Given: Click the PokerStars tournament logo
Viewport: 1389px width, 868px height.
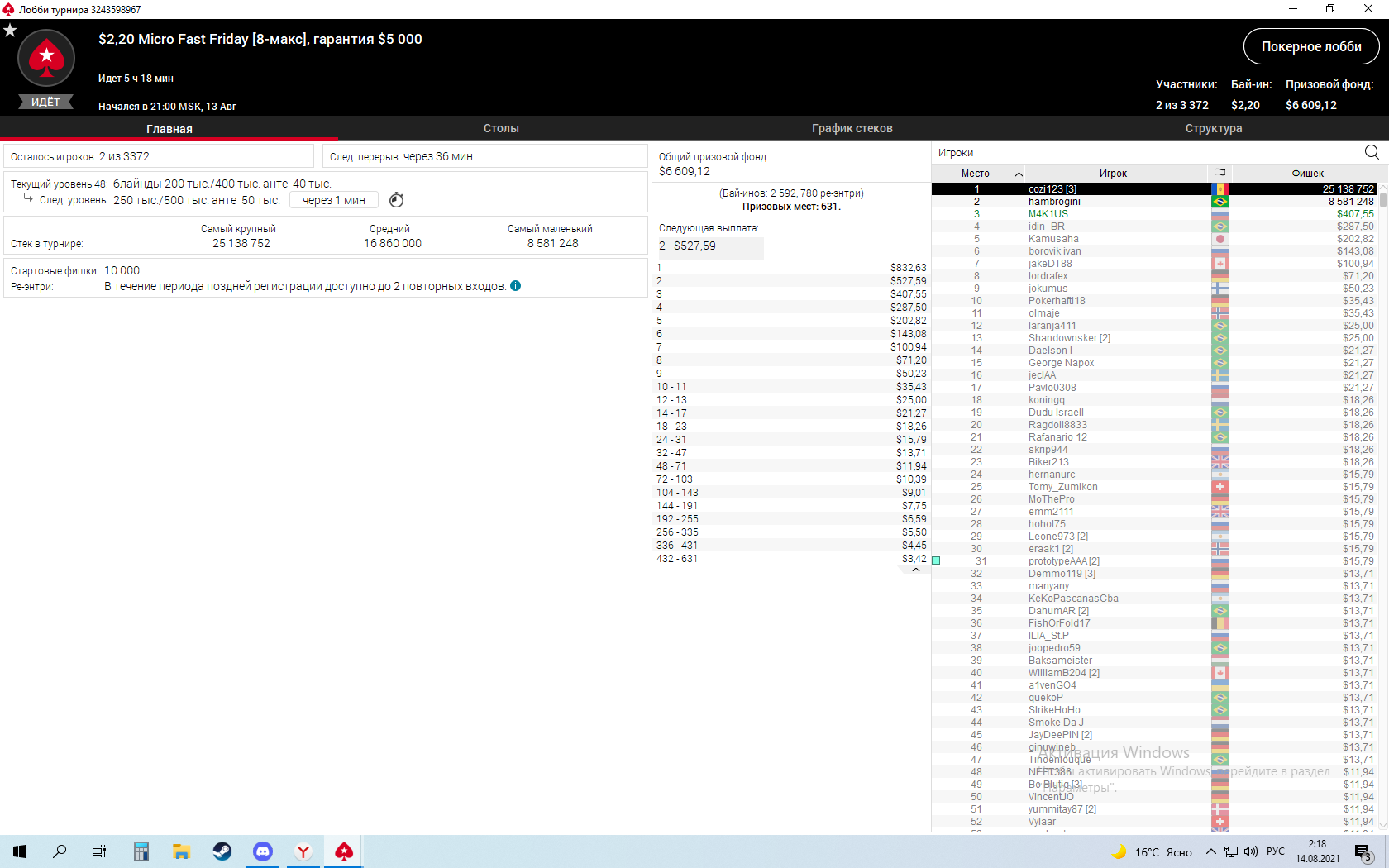Looking at the screenshot, I should [x=46, y=58].
